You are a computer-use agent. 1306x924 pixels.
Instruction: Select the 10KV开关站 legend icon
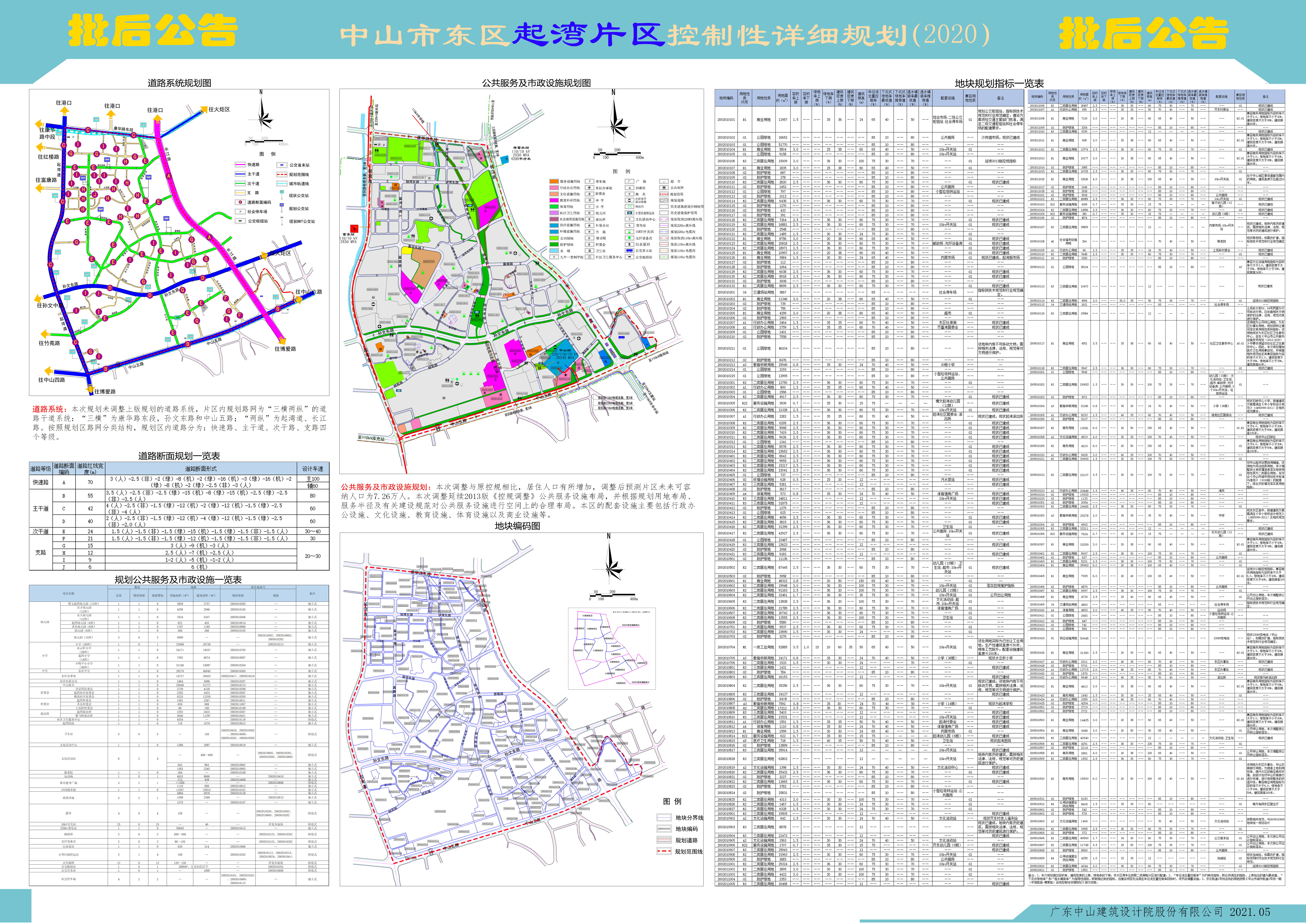click(x=630, y=232)
